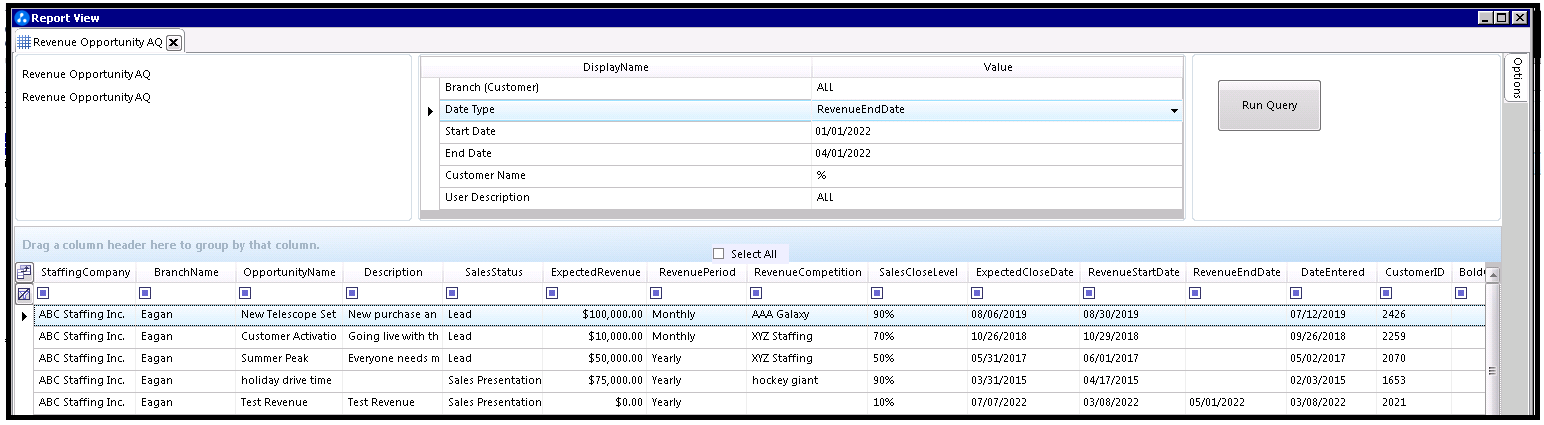Viewport: 1544px width, 425px height.
Task: Click the ExpectedCloseDate filter operator icon
Action: [x=977, y=293]
